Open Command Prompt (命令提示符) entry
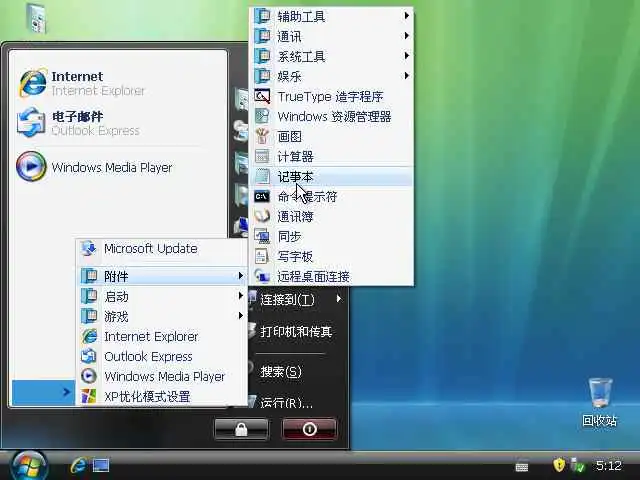This screenshot has width=640, height=480. coord(331,197)
